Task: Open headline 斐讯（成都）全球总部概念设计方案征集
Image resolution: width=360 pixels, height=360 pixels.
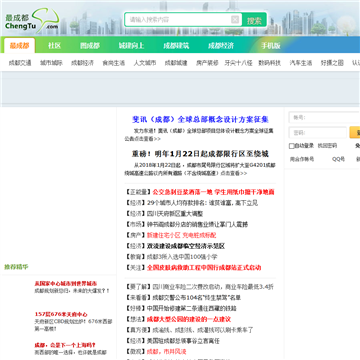Action: tap(200, 119)
